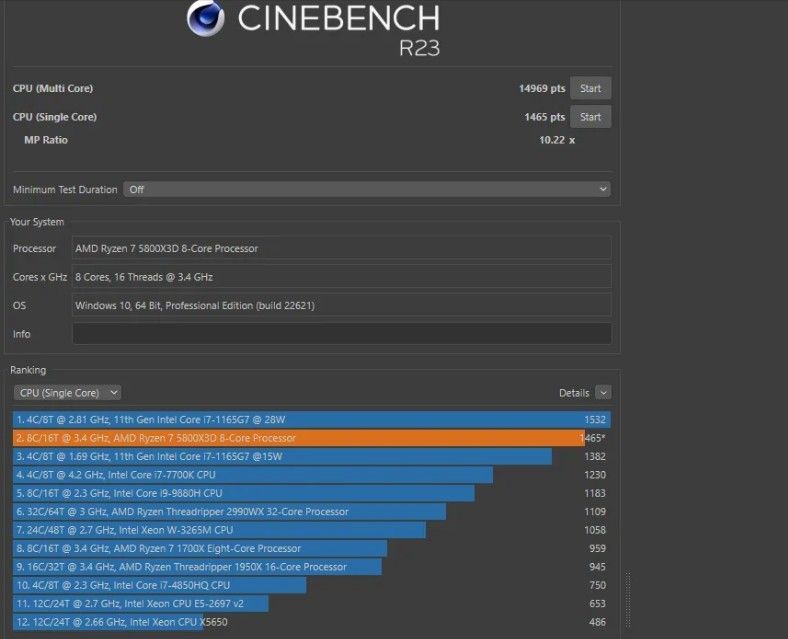Select ranking row i7-1165G7 @15W
This screenshot has width=788, height=639.
pos(312,456)
